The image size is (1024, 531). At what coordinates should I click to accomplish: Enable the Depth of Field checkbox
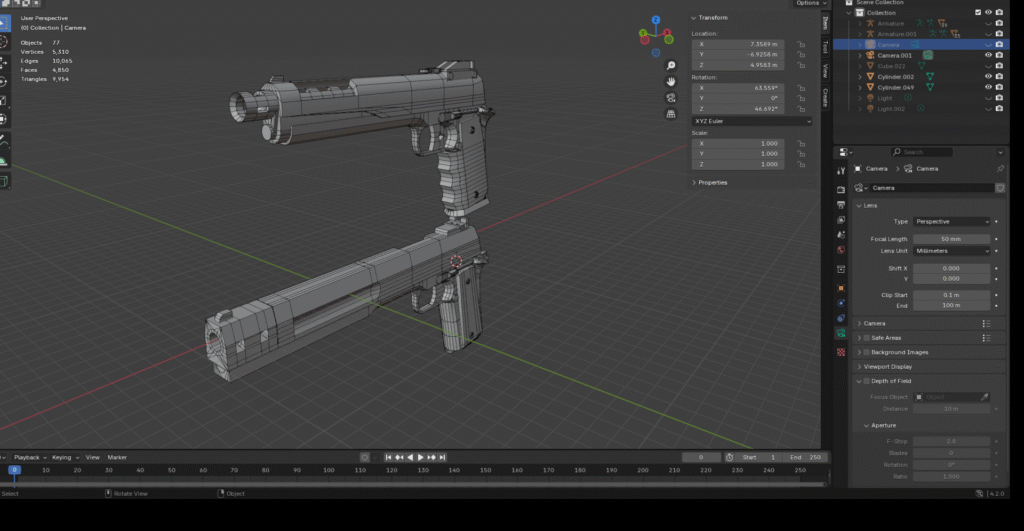pyautogui.click(x=866, y=381)
